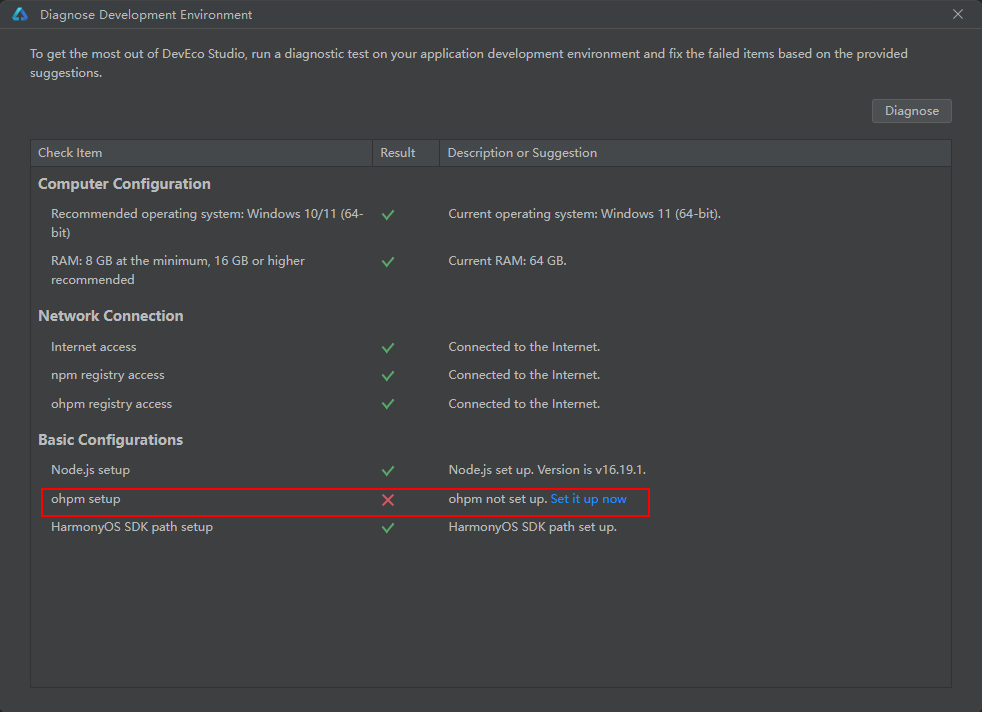Open the 'Set it up now' link
The image size is (982, 712).
tap(588, 499)
